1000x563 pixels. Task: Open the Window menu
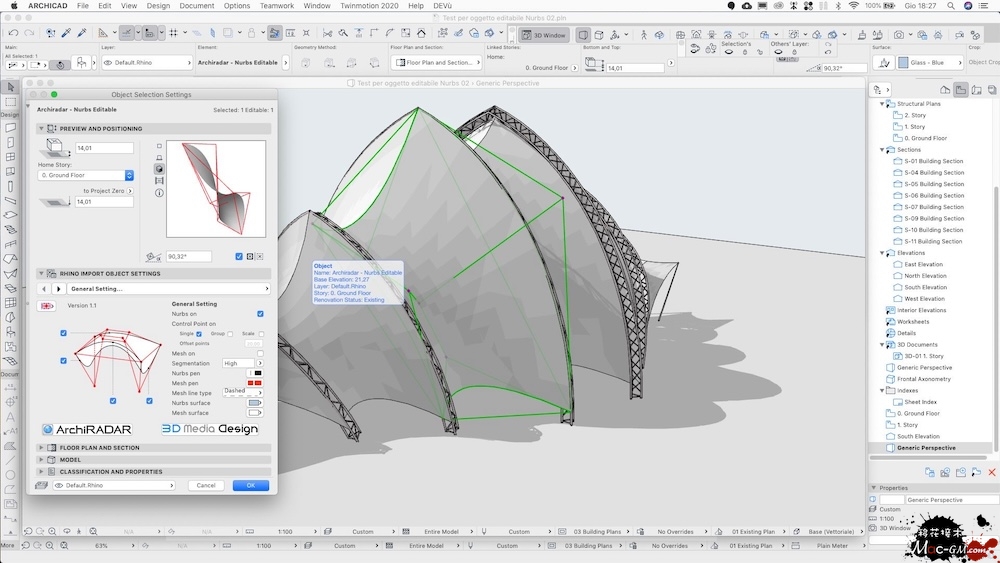coord(316,6)
